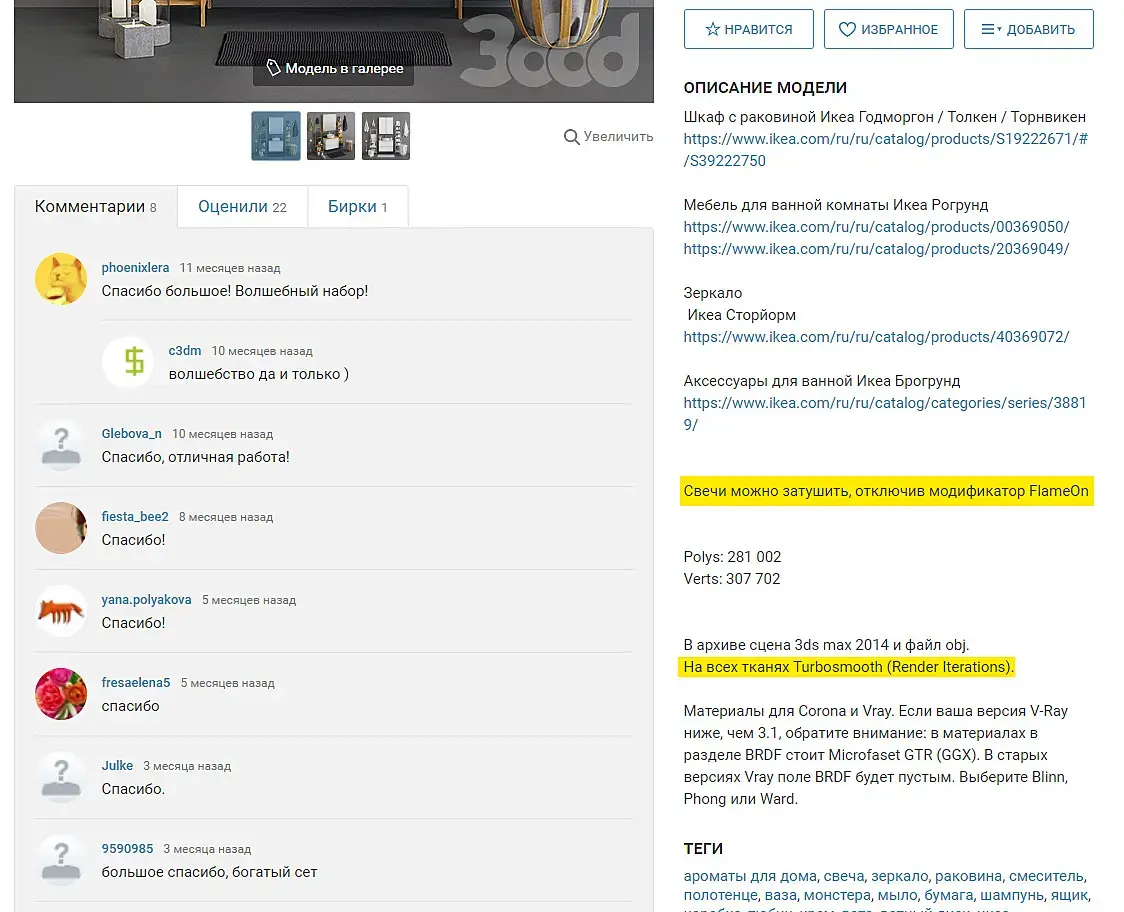The image size is (1124, 912).
Task: Open fiesta_bee2 avatar picture
Action: 61,528
